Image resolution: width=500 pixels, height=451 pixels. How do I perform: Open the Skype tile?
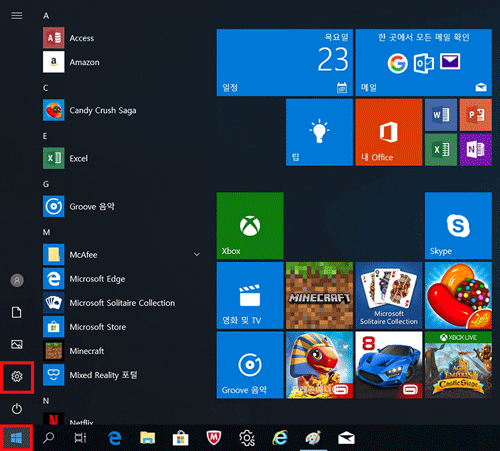point(458,226)
